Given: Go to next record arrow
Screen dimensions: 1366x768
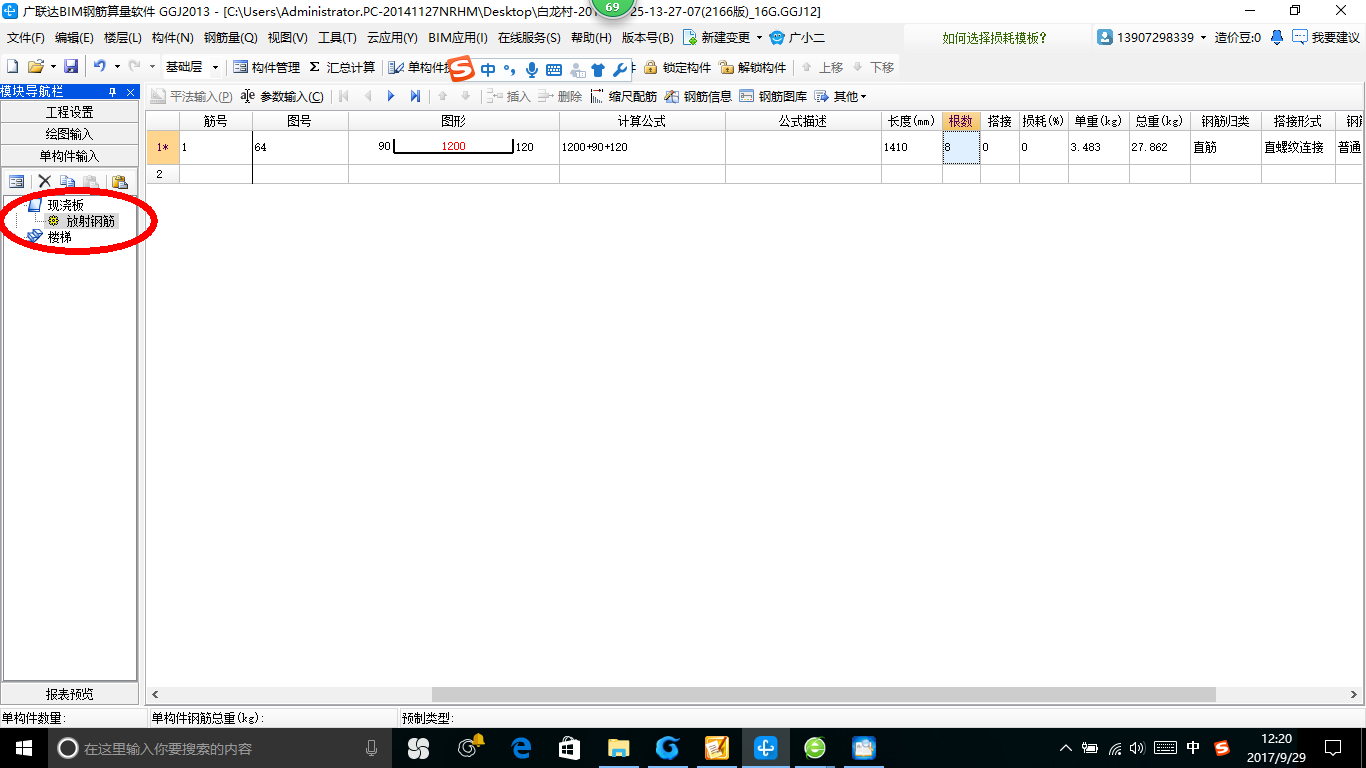Looking at the screenshot, I should (391, 97).
